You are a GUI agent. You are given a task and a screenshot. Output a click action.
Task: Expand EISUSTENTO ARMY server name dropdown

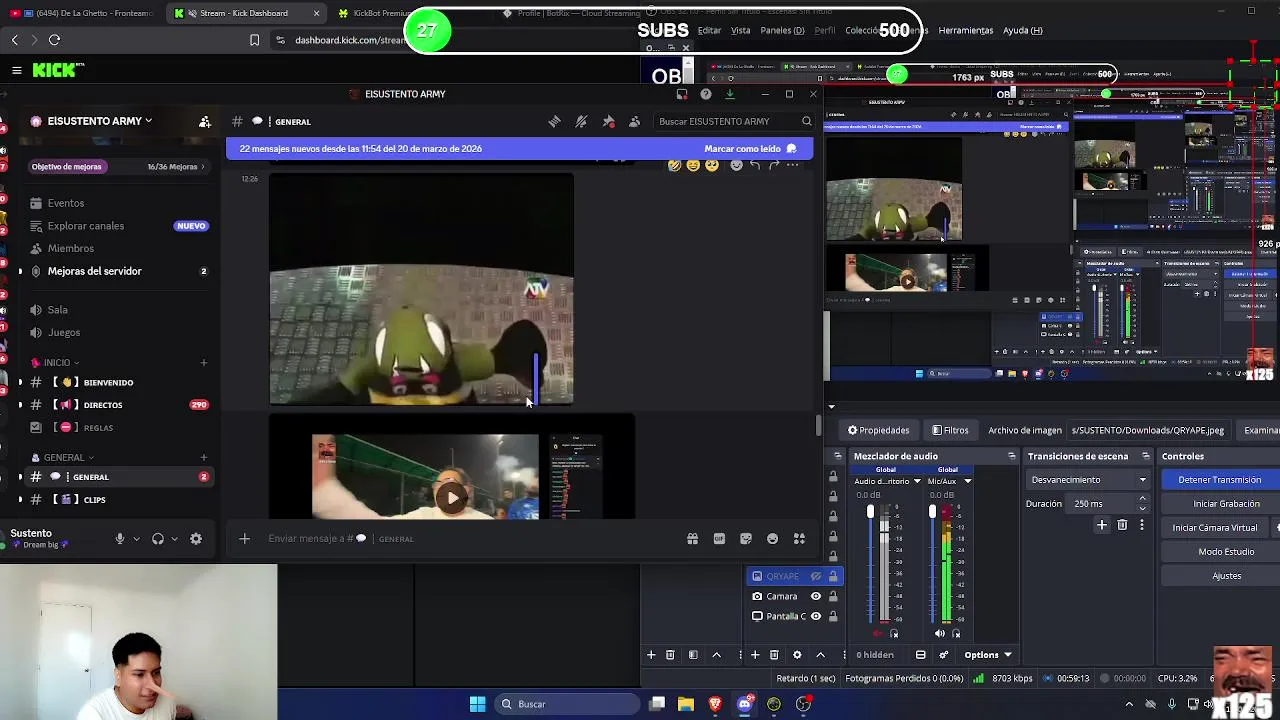click(x=148, y=121)
